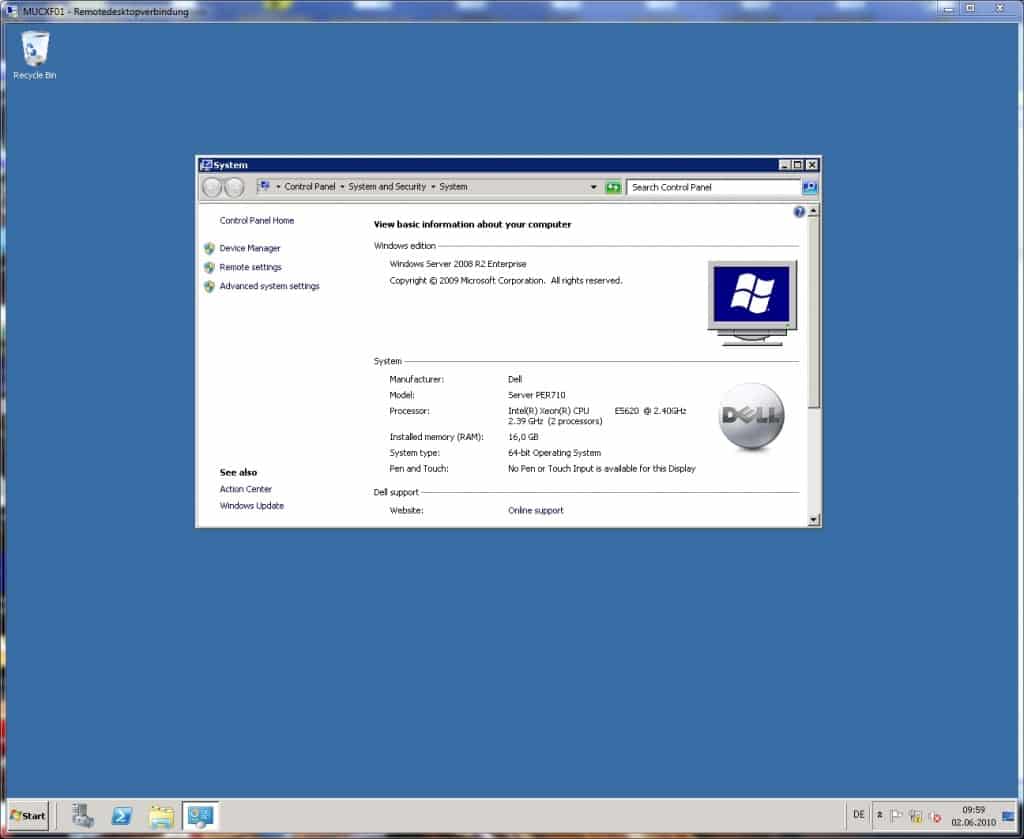Image resolution: width=1024 pixels, height=839 pixels.
Task: Expand the dropdown arrow after System and Security
Action: tap(433, 187)
